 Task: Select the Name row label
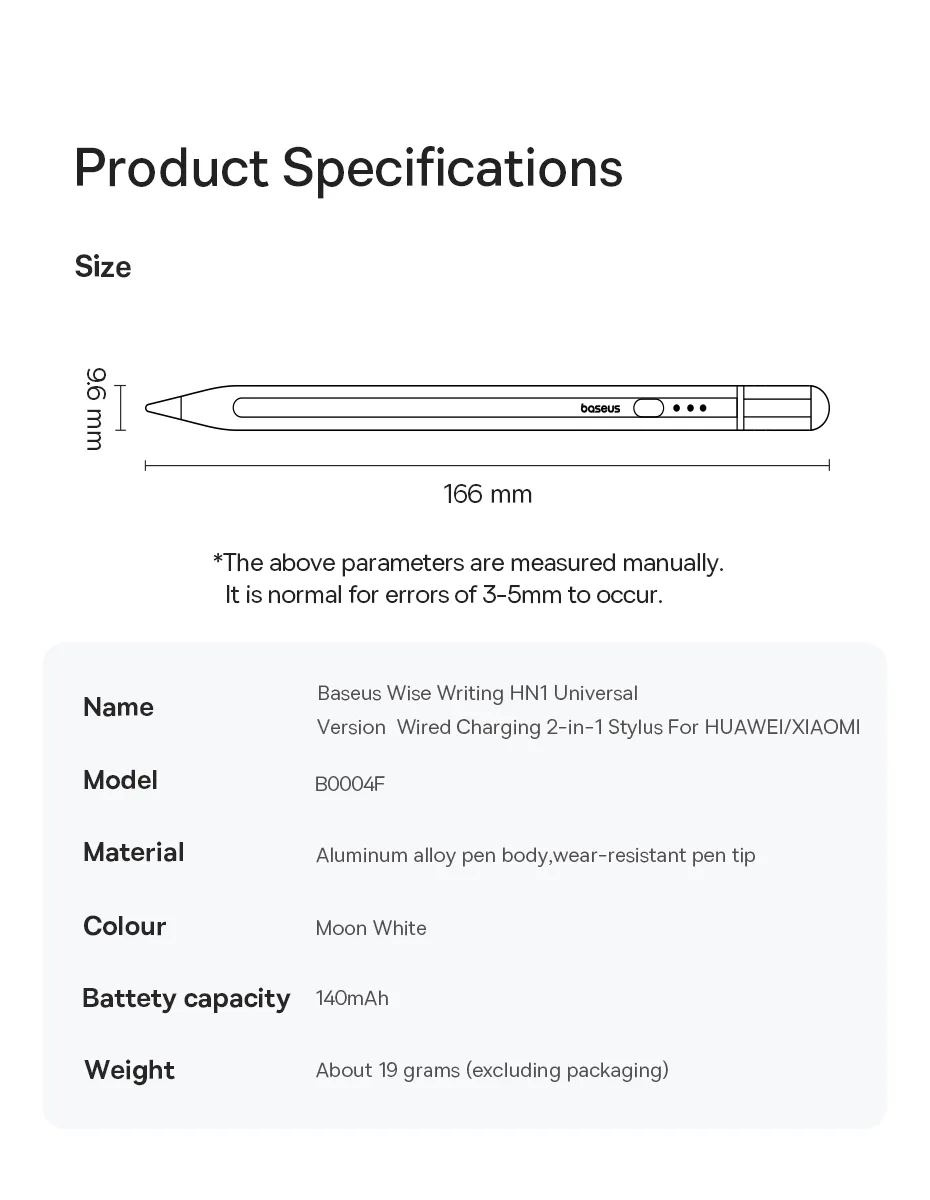pyautogui.click(x=118, y=707)
